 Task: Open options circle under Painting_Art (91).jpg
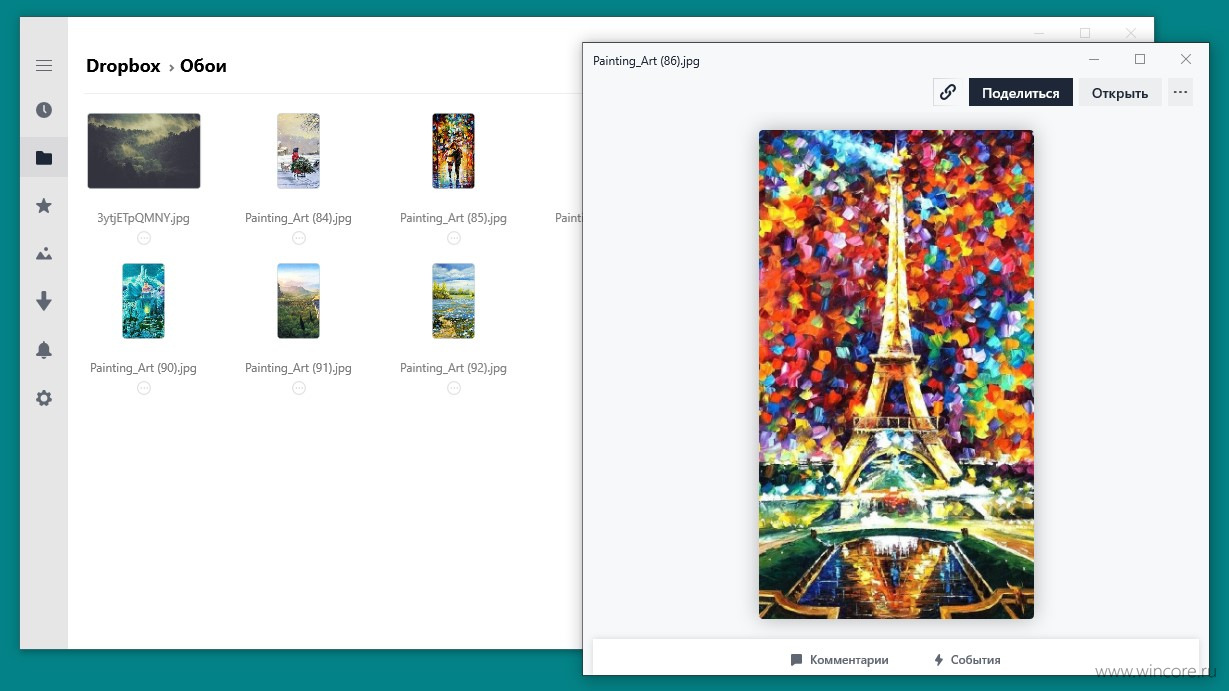click(x=299, y=388)
